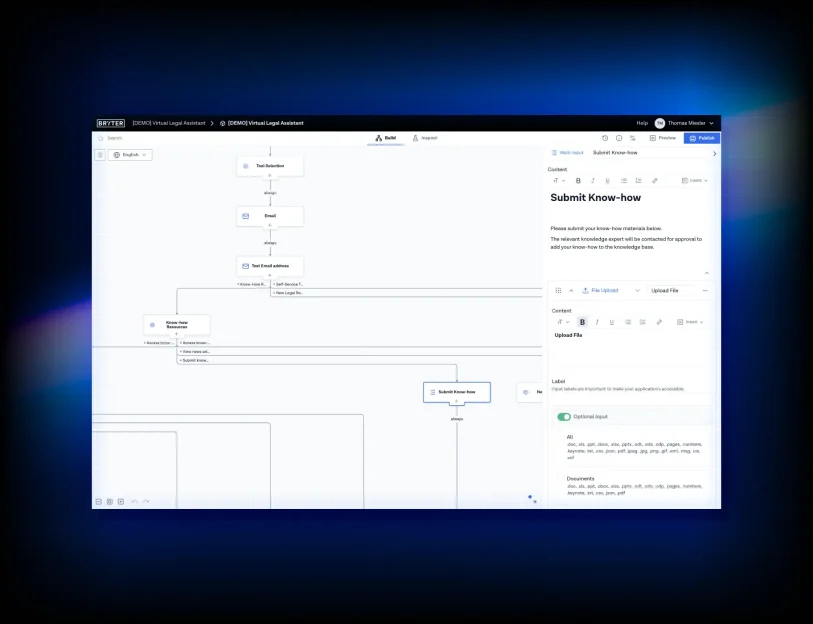
Task: Click the Bold icon in Upload File content
Action: (582, 322)
